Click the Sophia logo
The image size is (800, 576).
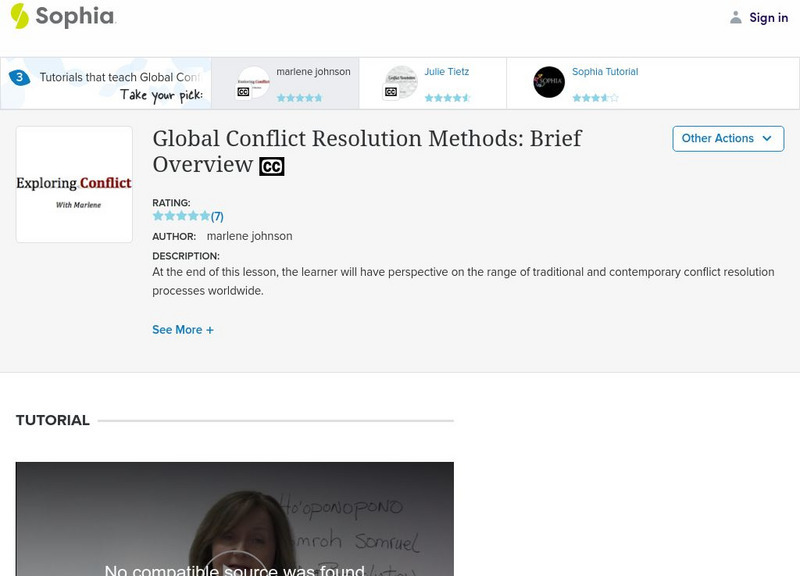(63, 16)
